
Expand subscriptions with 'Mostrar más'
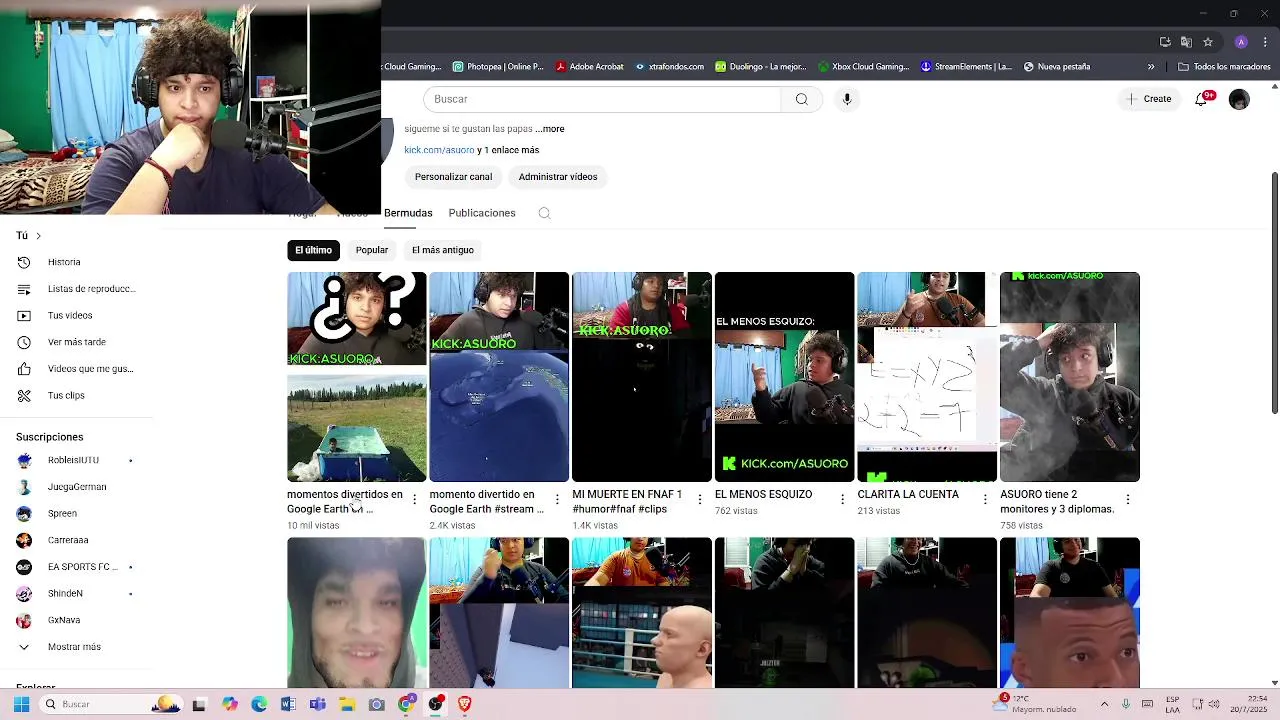click(x=76, y=647)
